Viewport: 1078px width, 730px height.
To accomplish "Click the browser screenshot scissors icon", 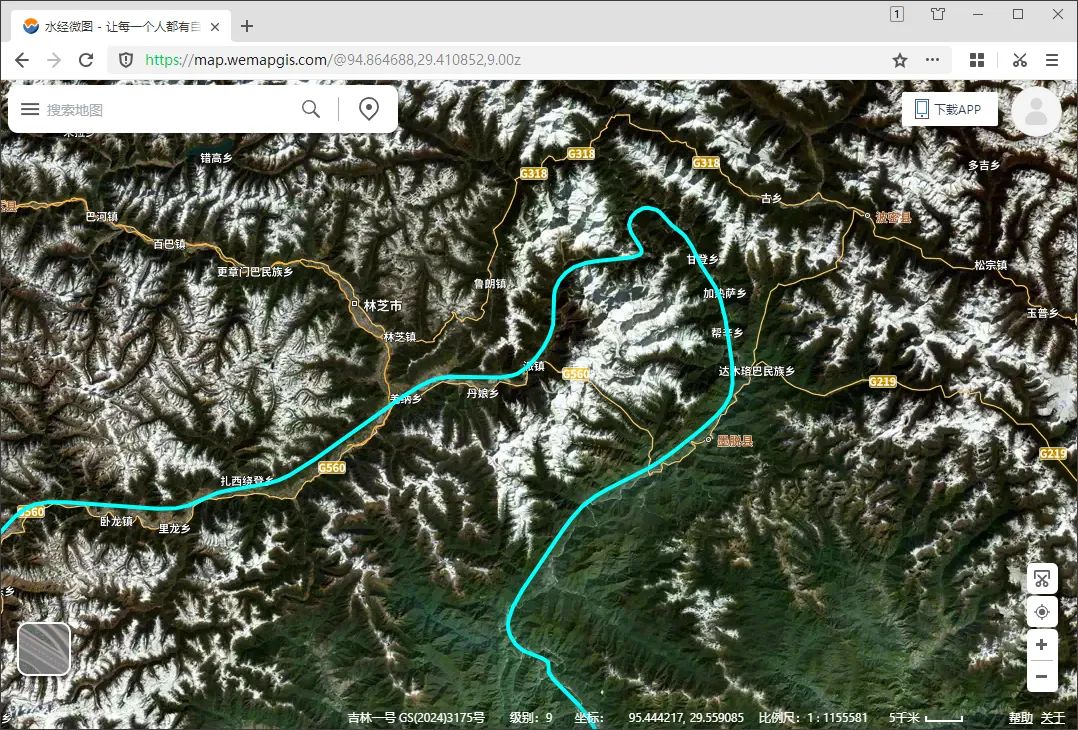I will tap(1020, 60).
